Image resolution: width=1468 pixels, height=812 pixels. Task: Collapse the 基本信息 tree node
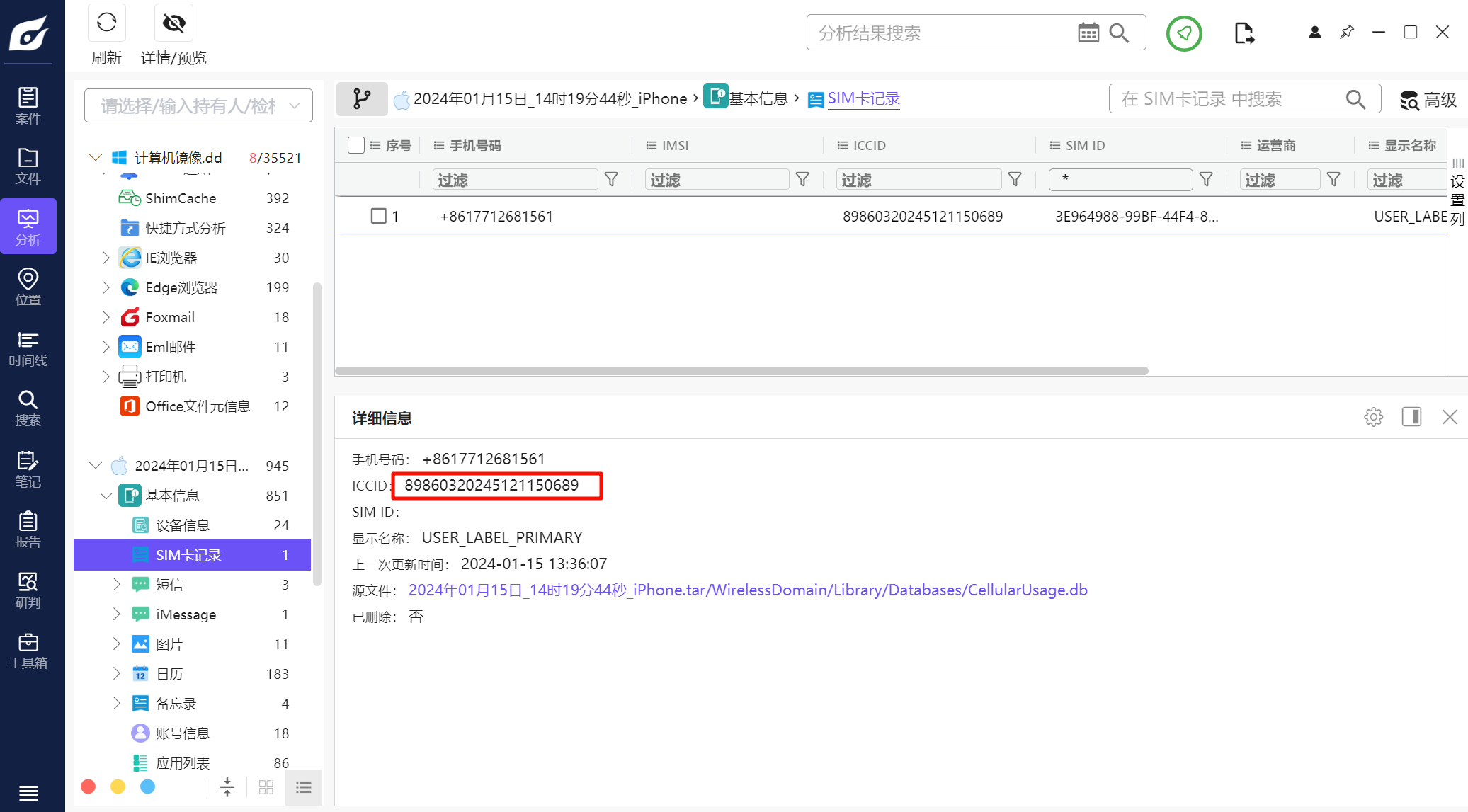(106, 496)
